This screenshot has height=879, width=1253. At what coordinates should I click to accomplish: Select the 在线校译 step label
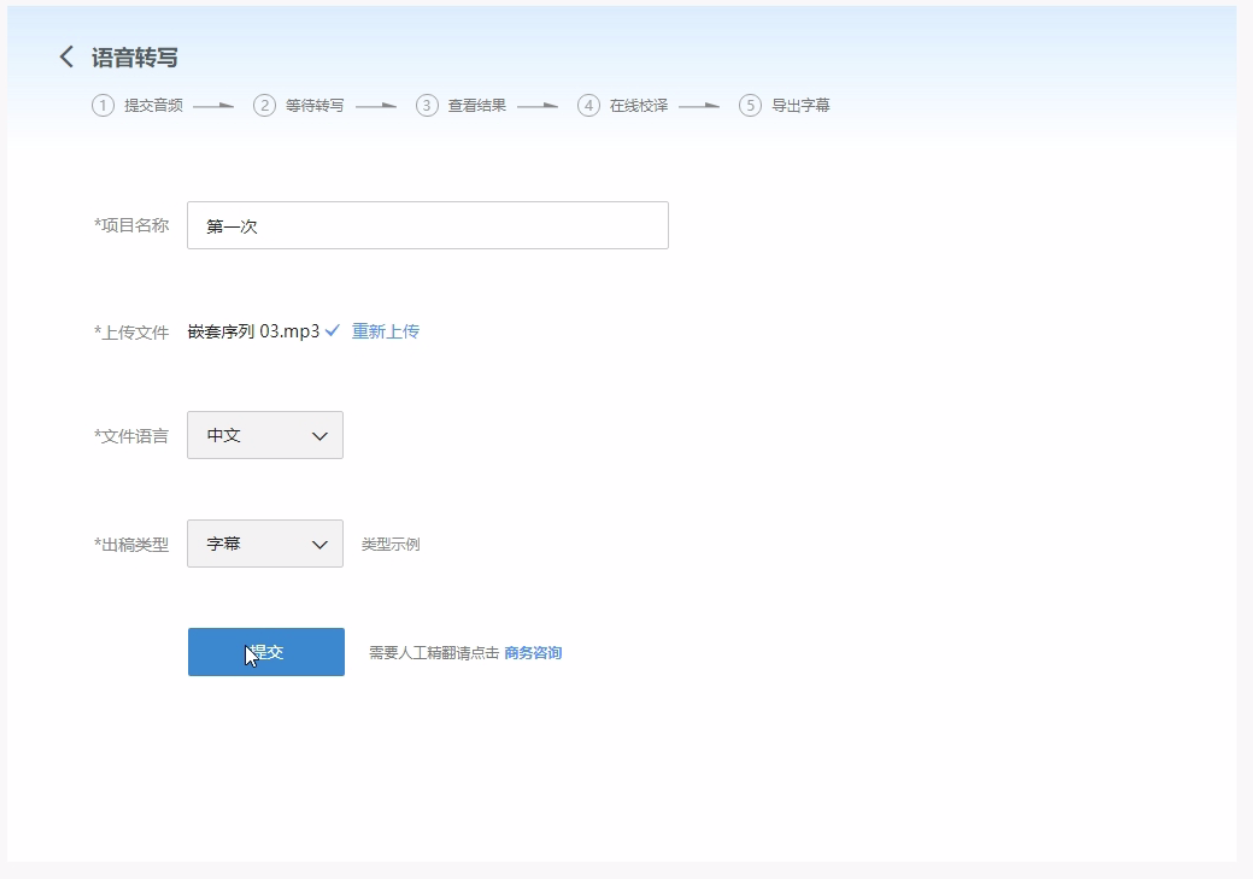point(638,106)
